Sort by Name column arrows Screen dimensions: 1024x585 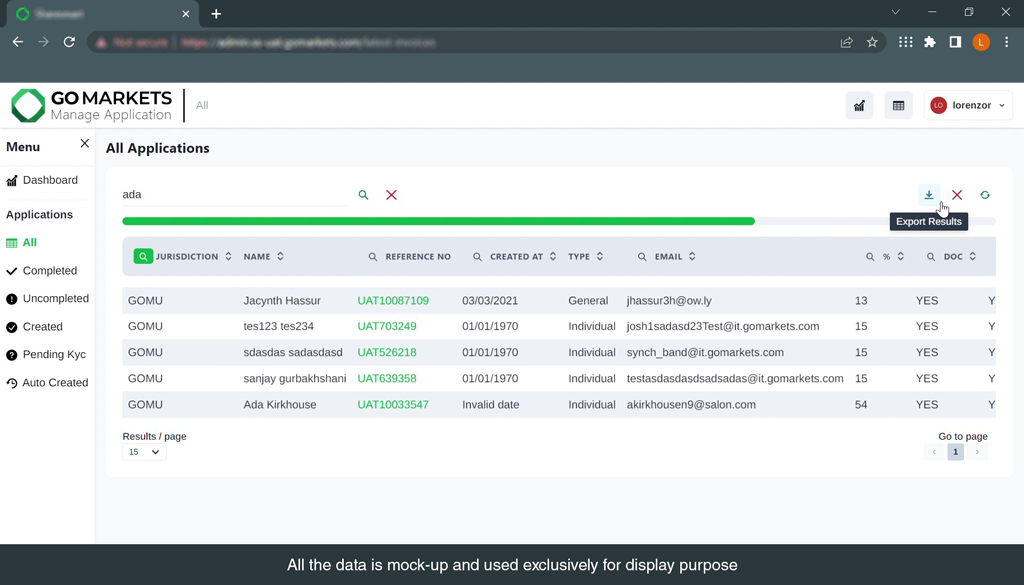pyautogui.click(x=280, y=256)
